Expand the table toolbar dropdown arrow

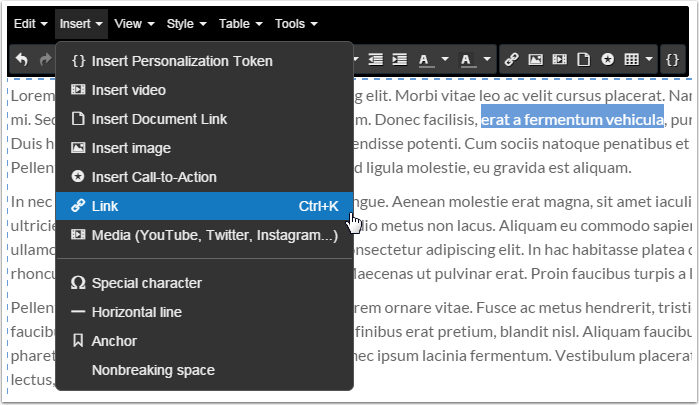click(x=649, y=59)
